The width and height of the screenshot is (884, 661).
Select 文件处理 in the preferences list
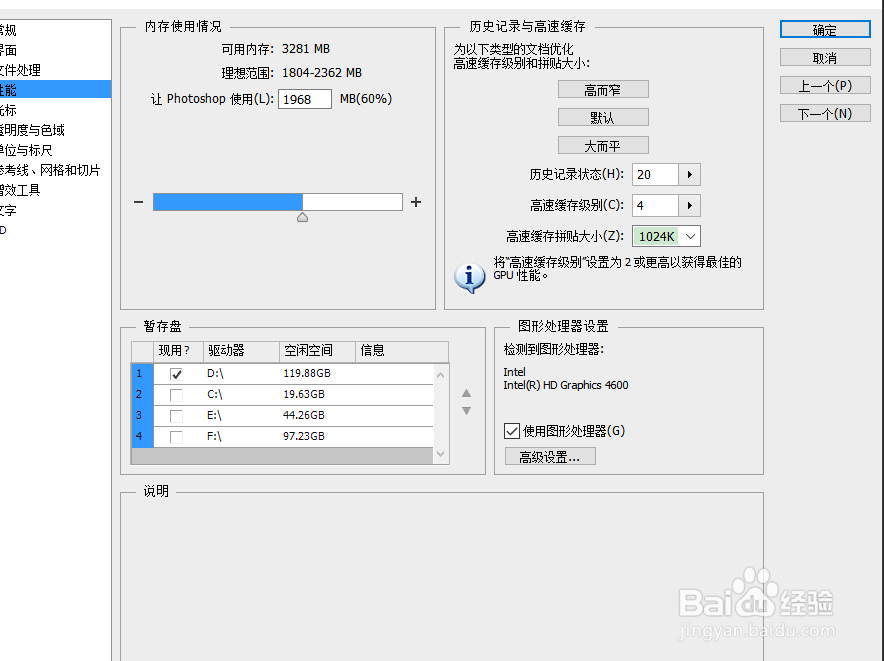coord(55,70)
